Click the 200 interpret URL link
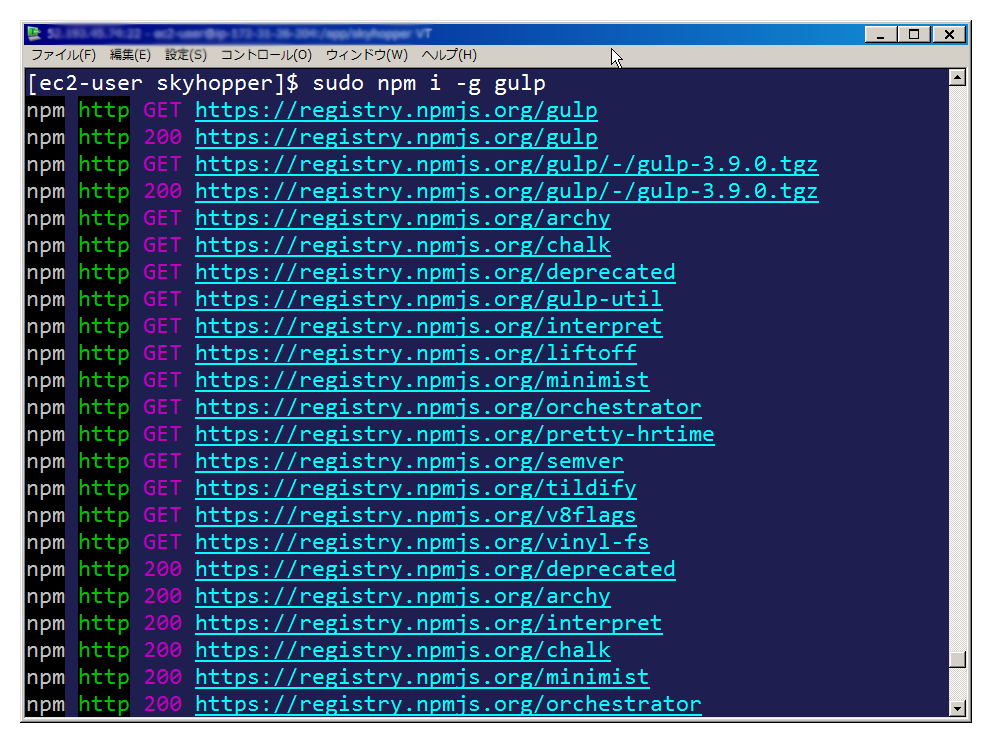The image size is (992, 743). pos(428,623)
